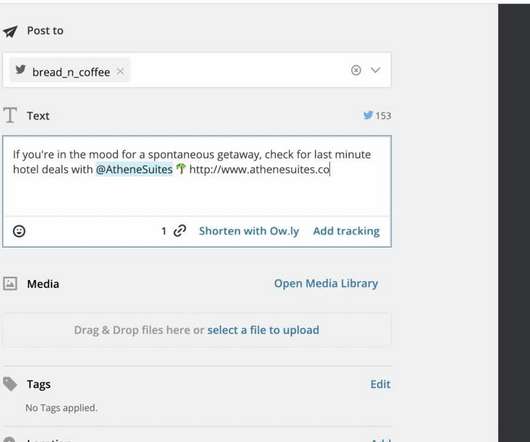Click the Twitter character count 153
The image size is (530, 442).
click(x=377, y=116)
